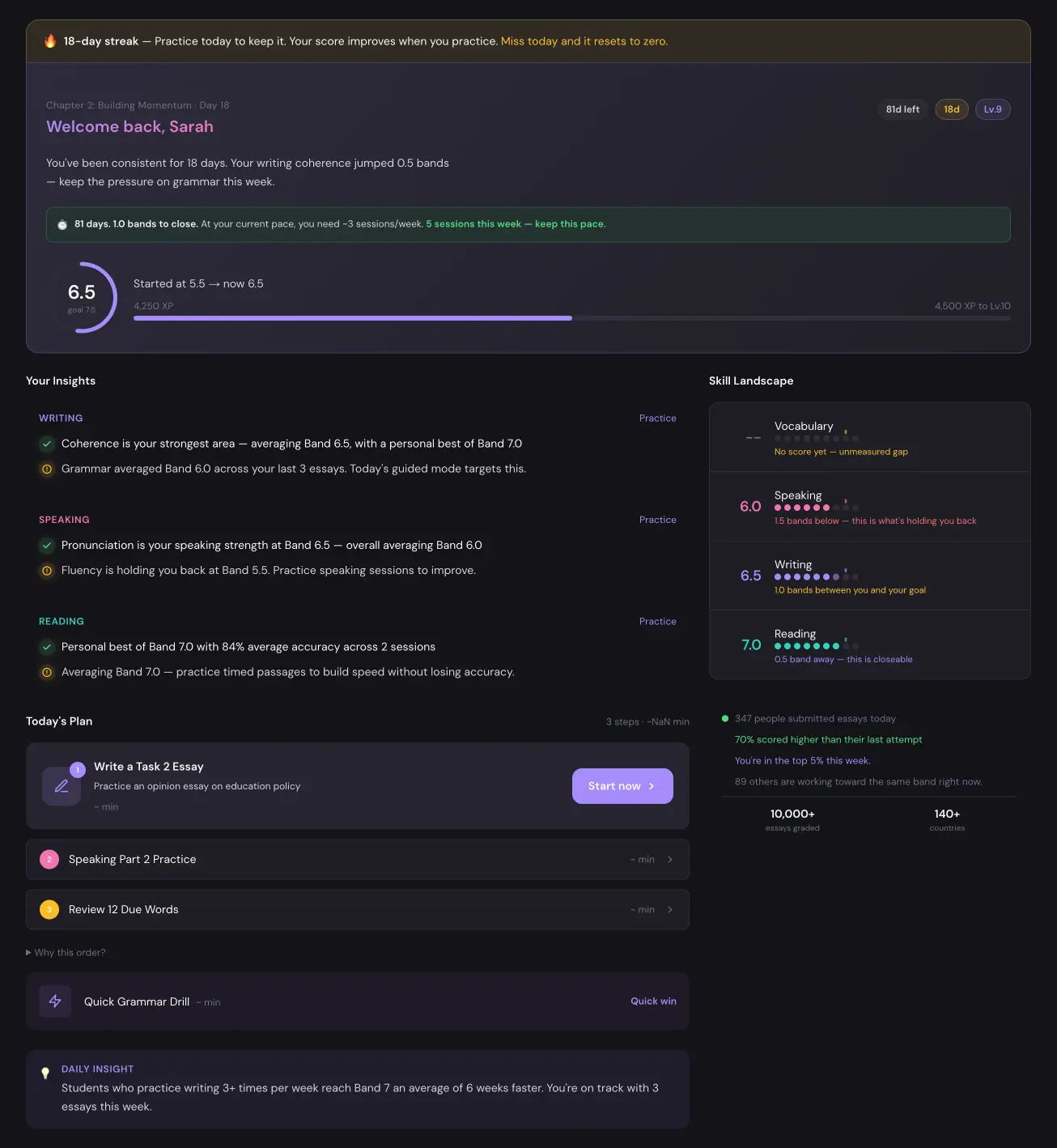Click the yellow number 3 step badge
This screenshot has width=1057, height=1148.
coord(49,910)
